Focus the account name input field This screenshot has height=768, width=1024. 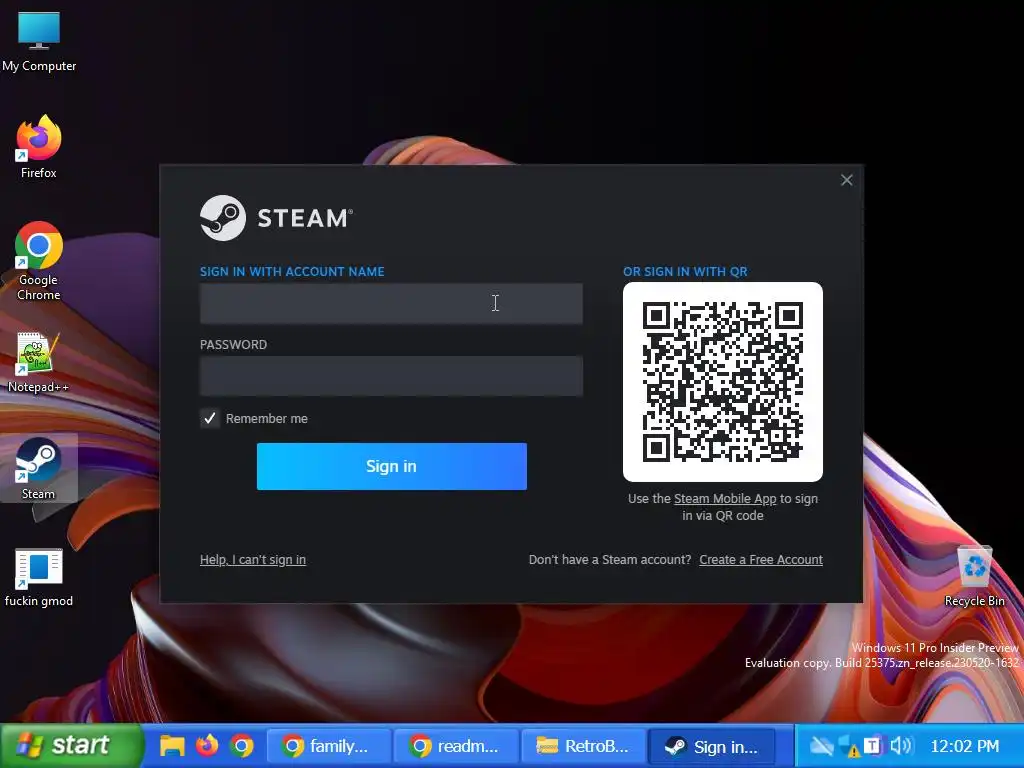[391, 303]
